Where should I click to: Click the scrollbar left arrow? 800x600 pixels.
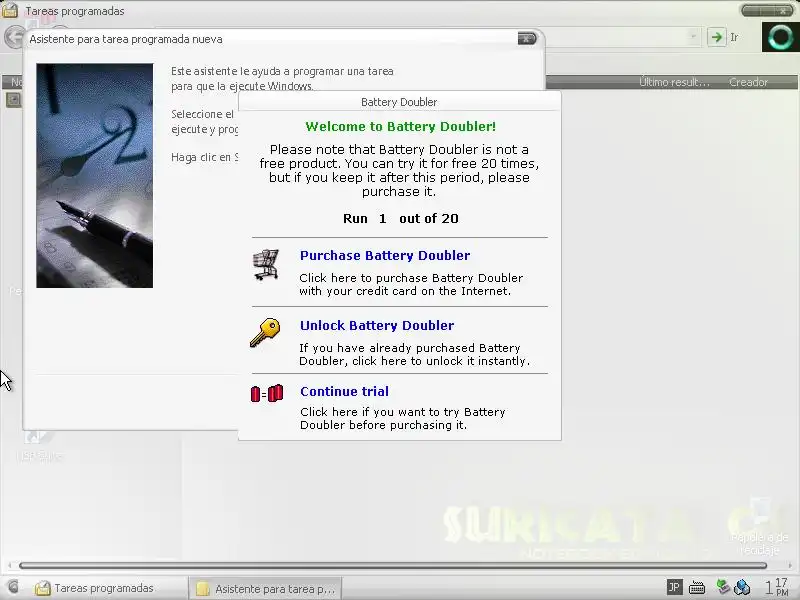pyautogui.click(x=9, y=565)
